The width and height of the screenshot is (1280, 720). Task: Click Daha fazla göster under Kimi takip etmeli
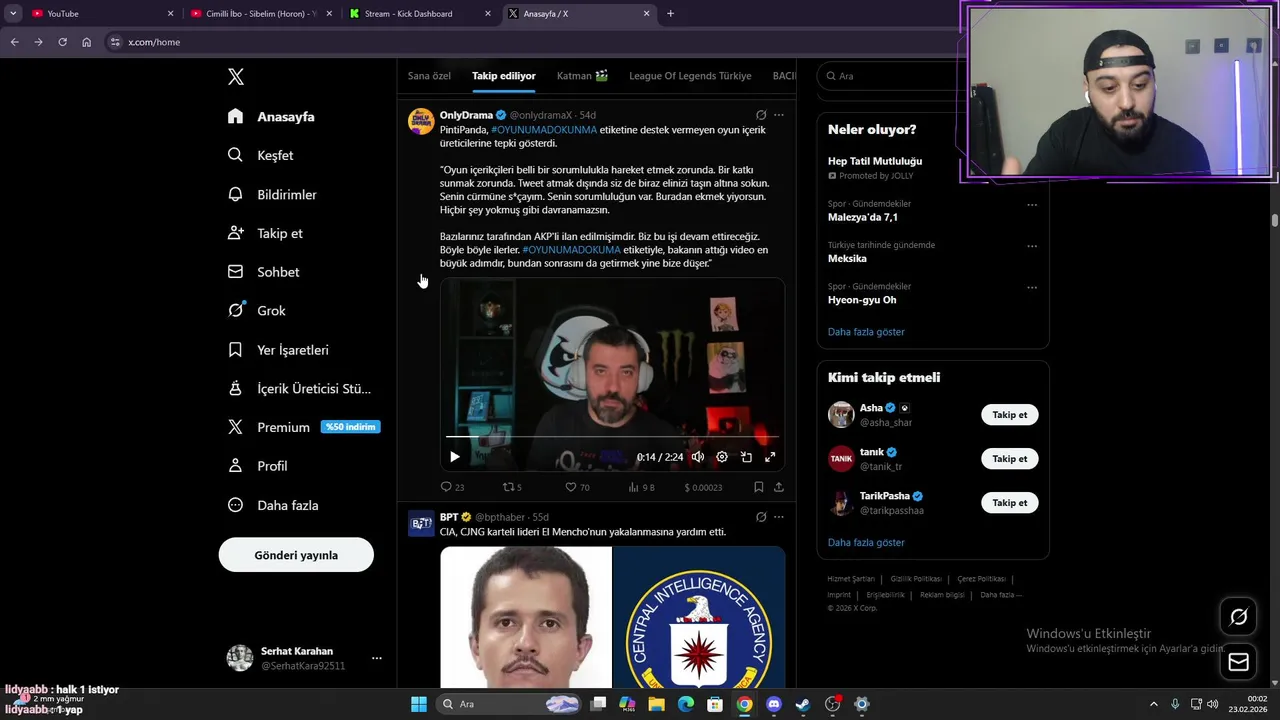coord(866,543)
